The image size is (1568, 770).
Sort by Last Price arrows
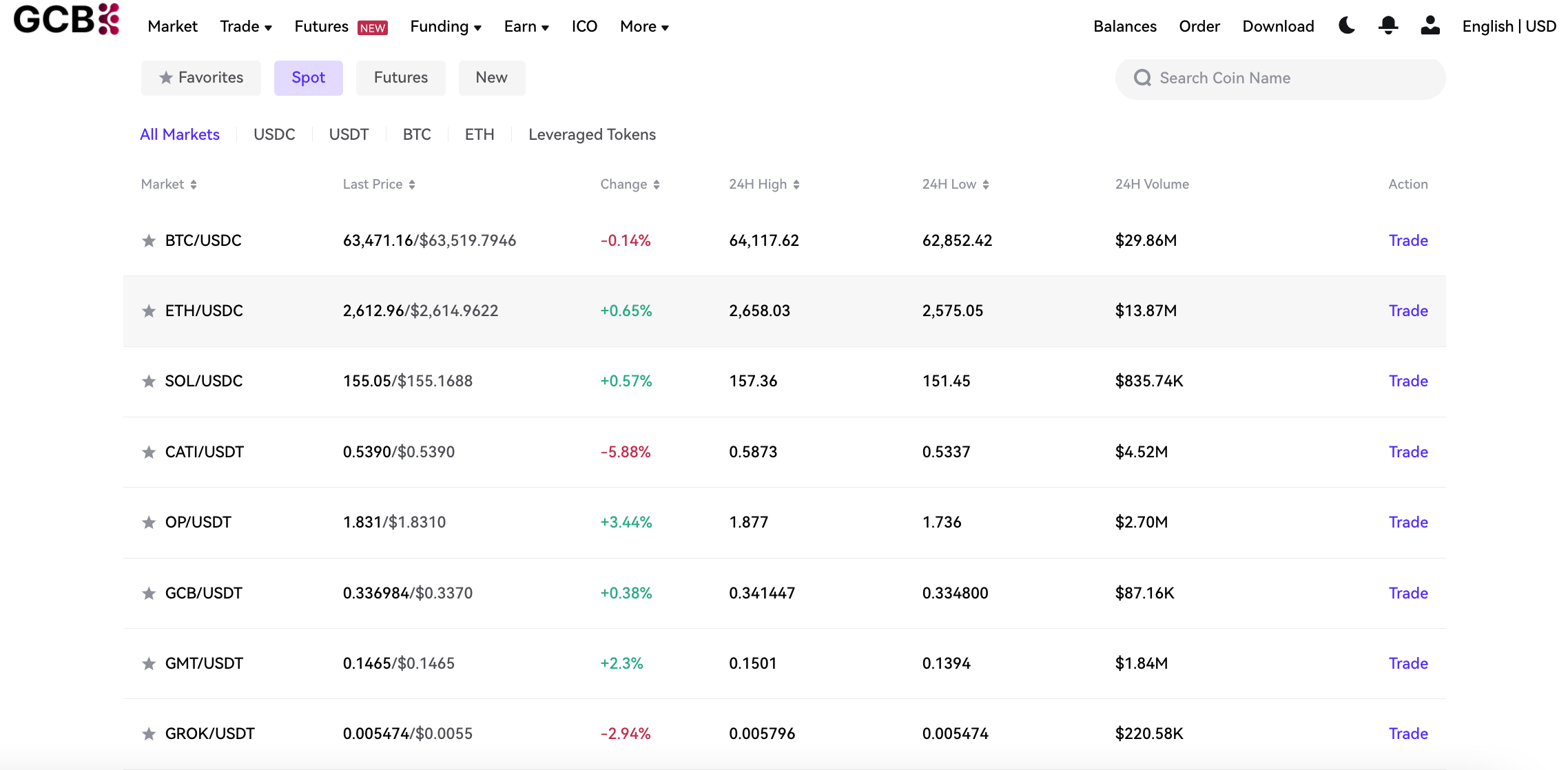(412, 185)
